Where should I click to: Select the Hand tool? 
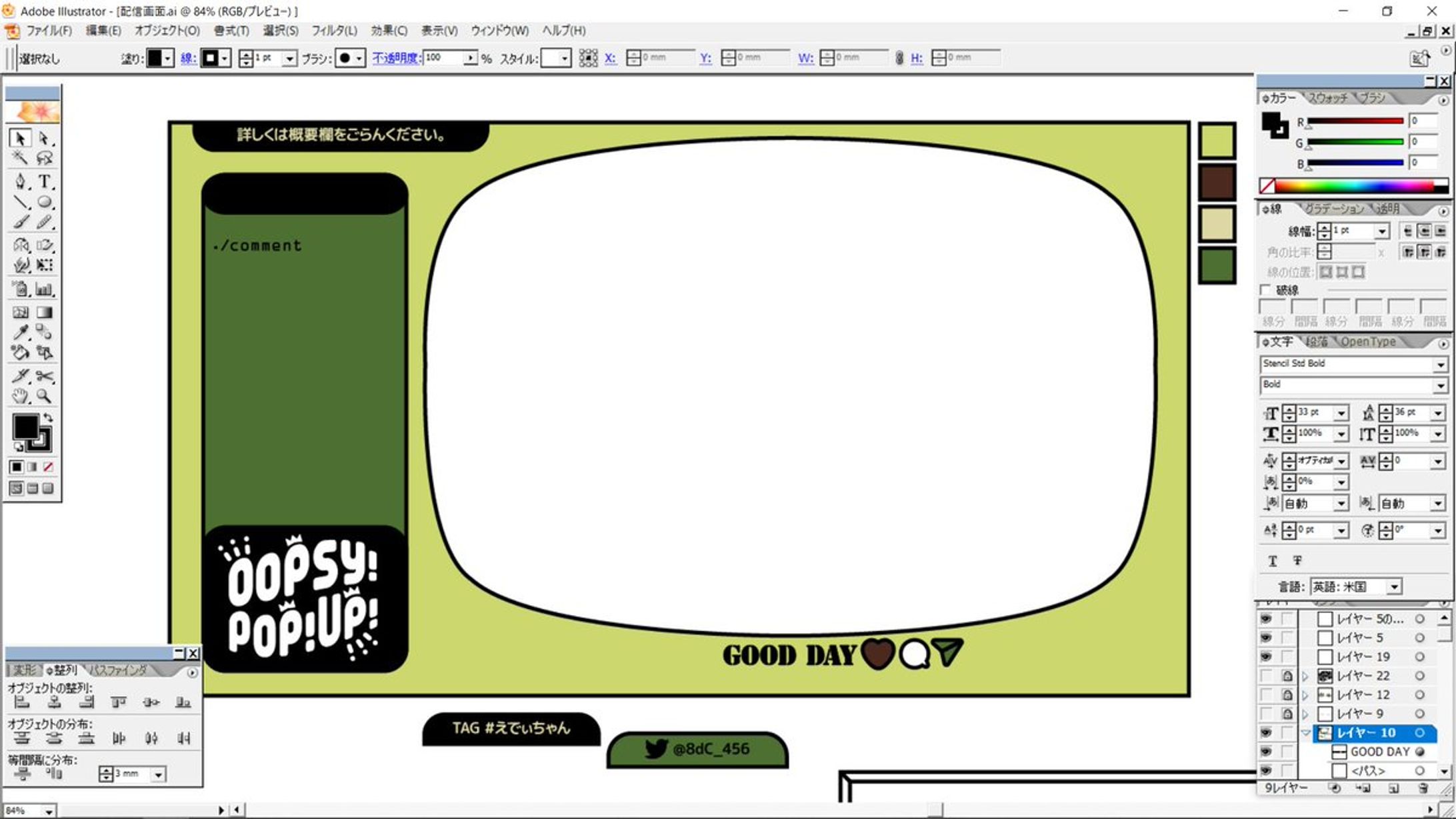[x=20, y=396]
